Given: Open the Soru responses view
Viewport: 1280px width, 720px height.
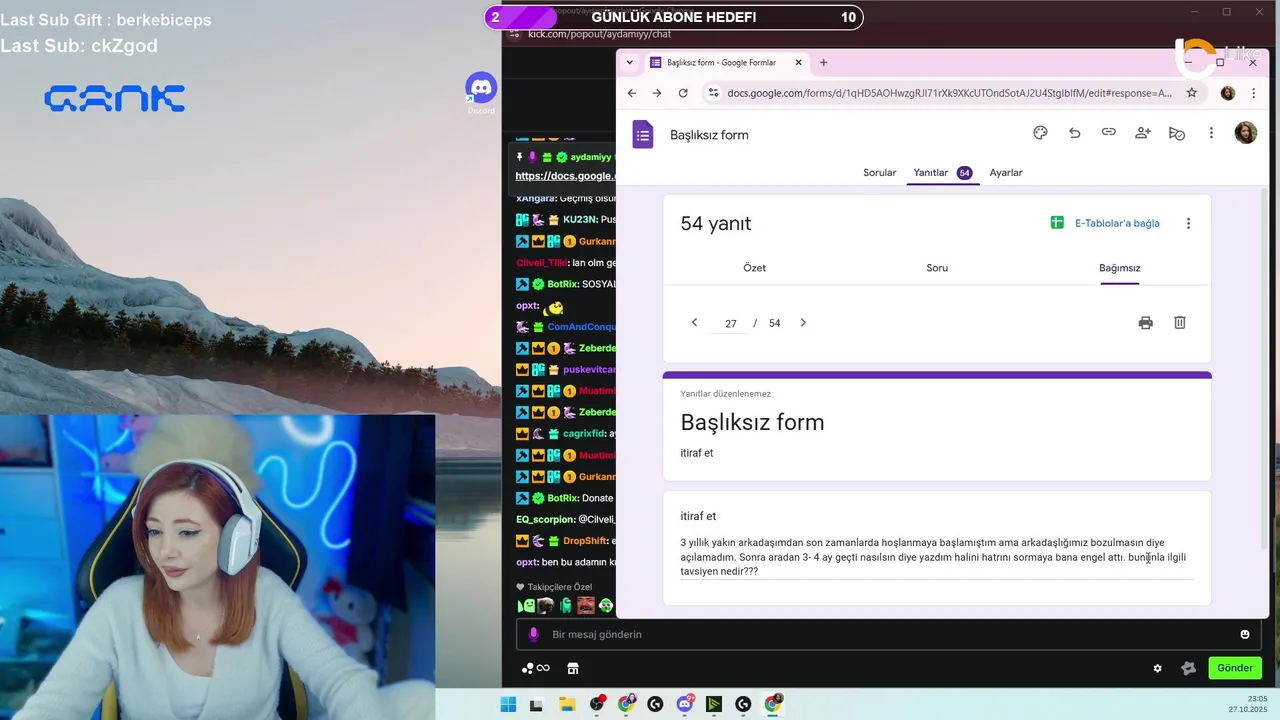Looking at the screenshot, I should (x=937, y=268).
